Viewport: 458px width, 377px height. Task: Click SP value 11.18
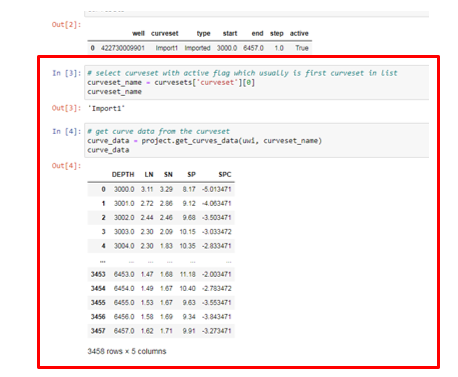188,274
